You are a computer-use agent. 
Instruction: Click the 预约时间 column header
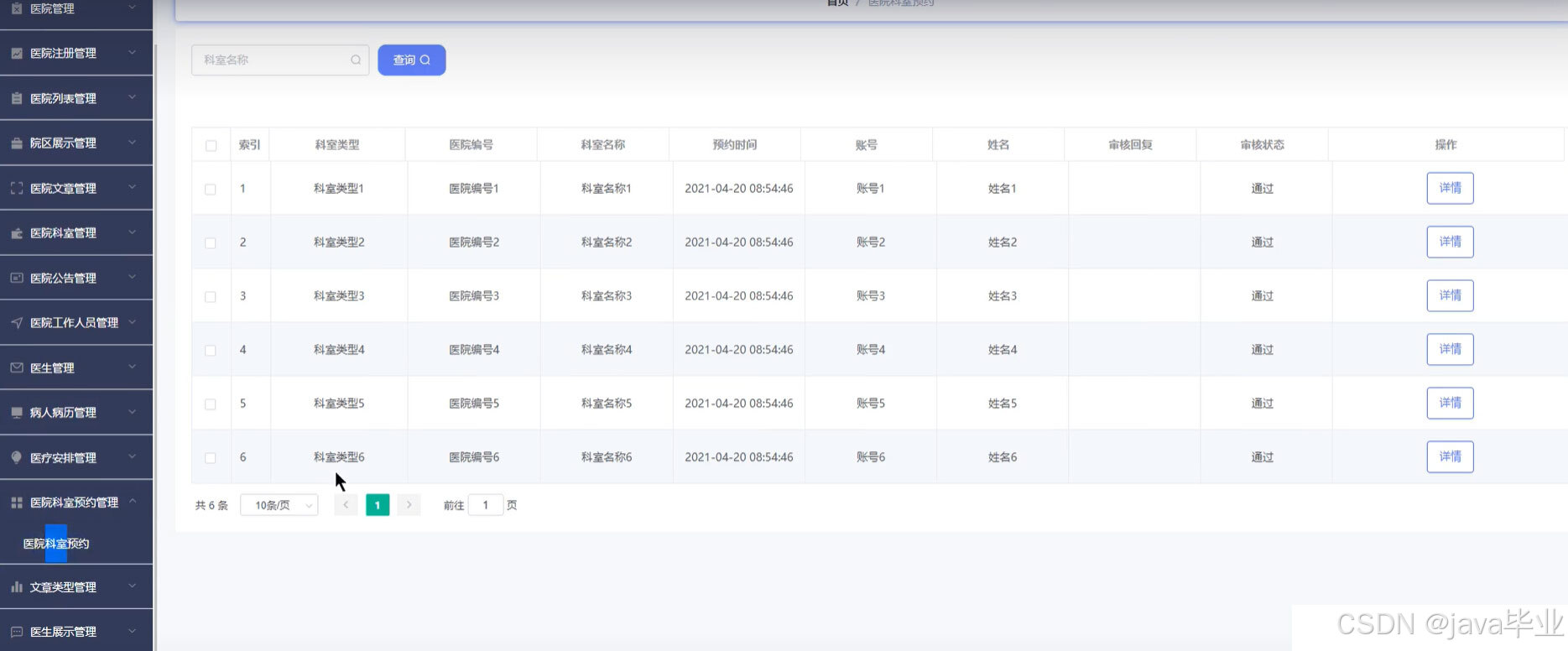[x=735, y=144]
